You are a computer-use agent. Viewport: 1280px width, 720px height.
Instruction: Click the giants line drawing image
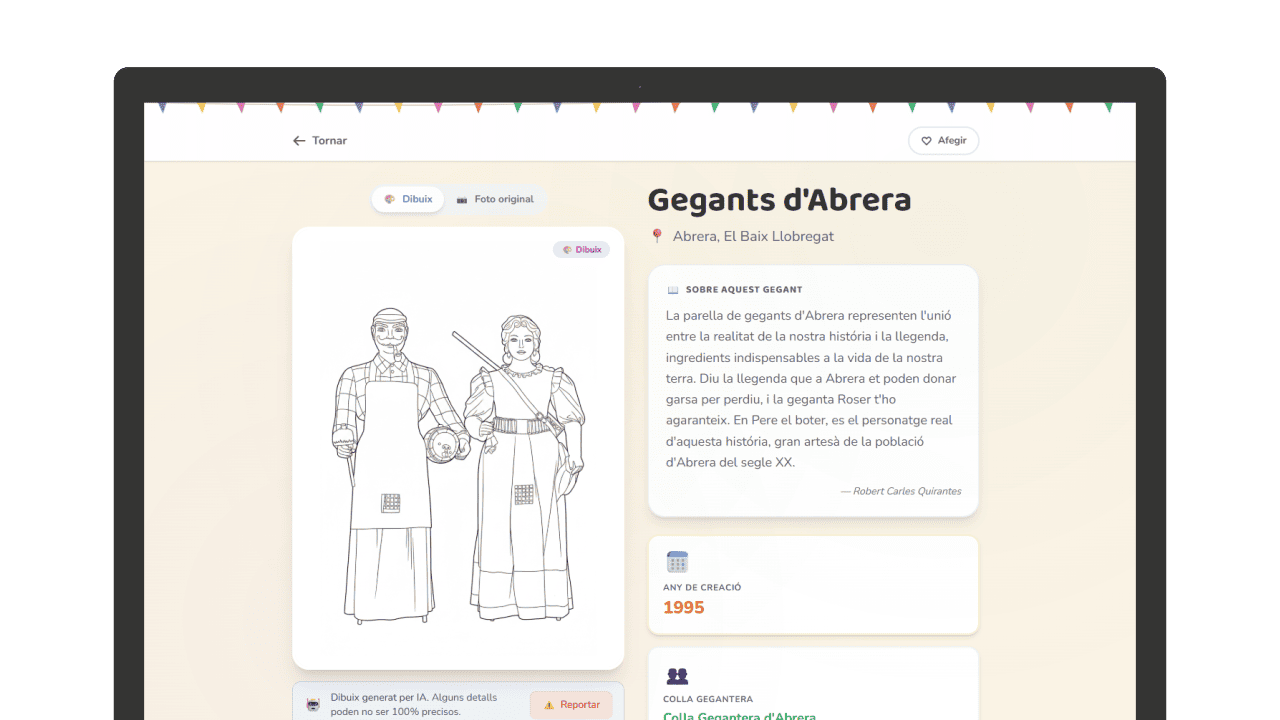click(x=458, y=465)
